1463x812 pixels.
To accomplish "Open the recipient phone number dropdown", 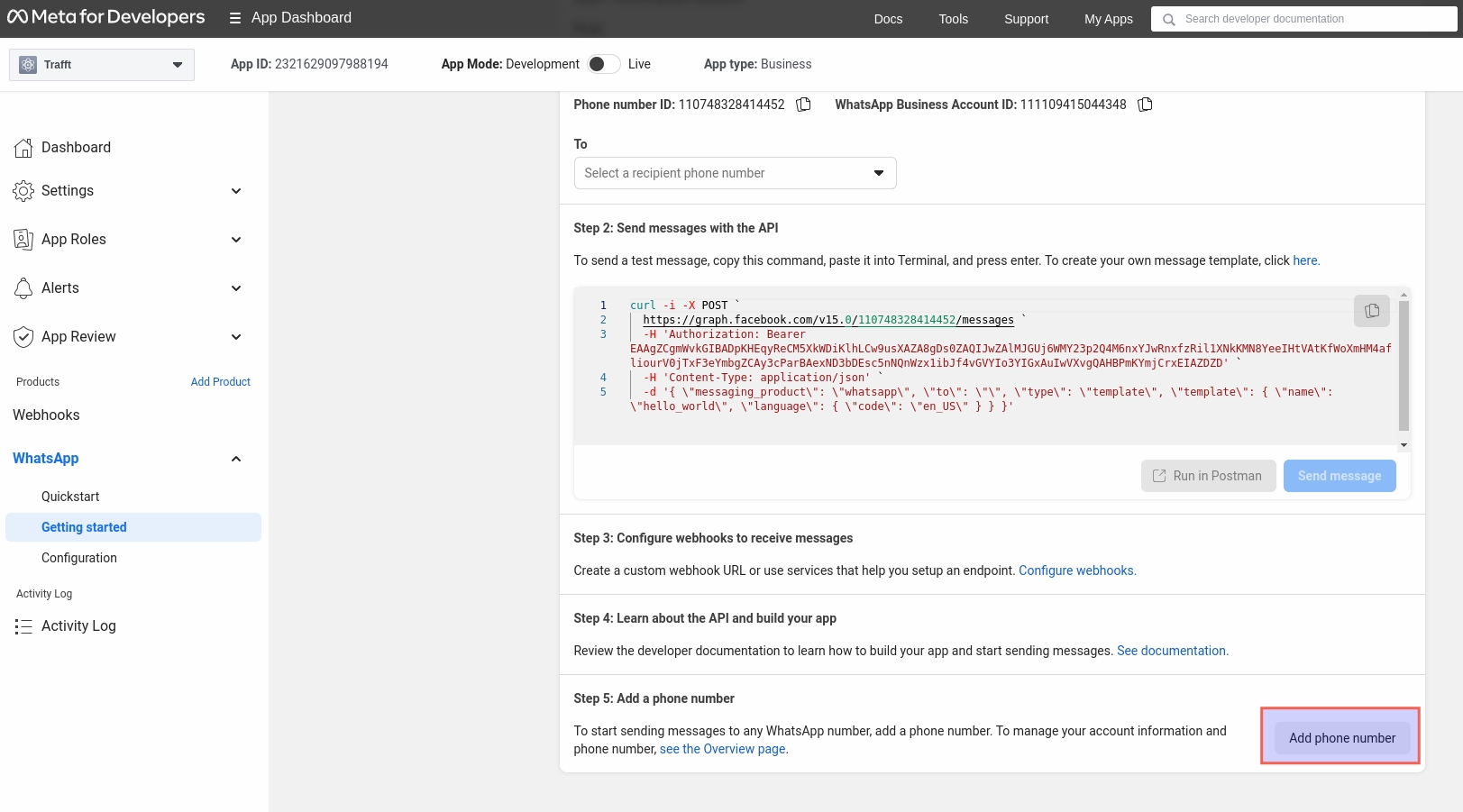I will 735,173.
